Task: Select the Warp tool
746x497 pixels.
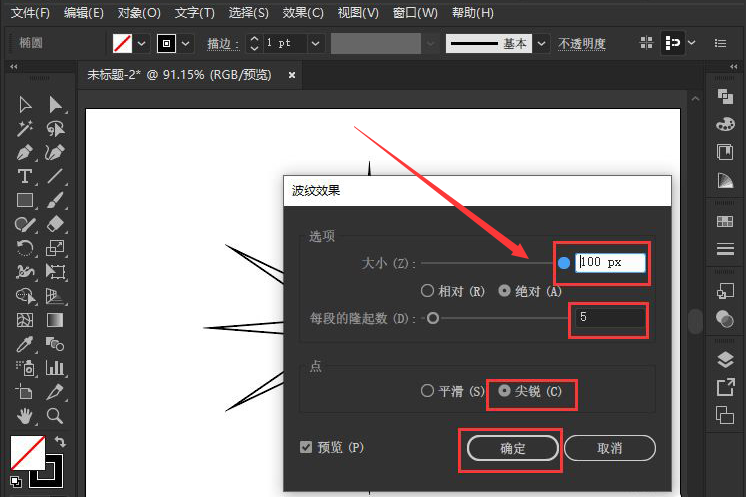Action: tap(25, 272)
